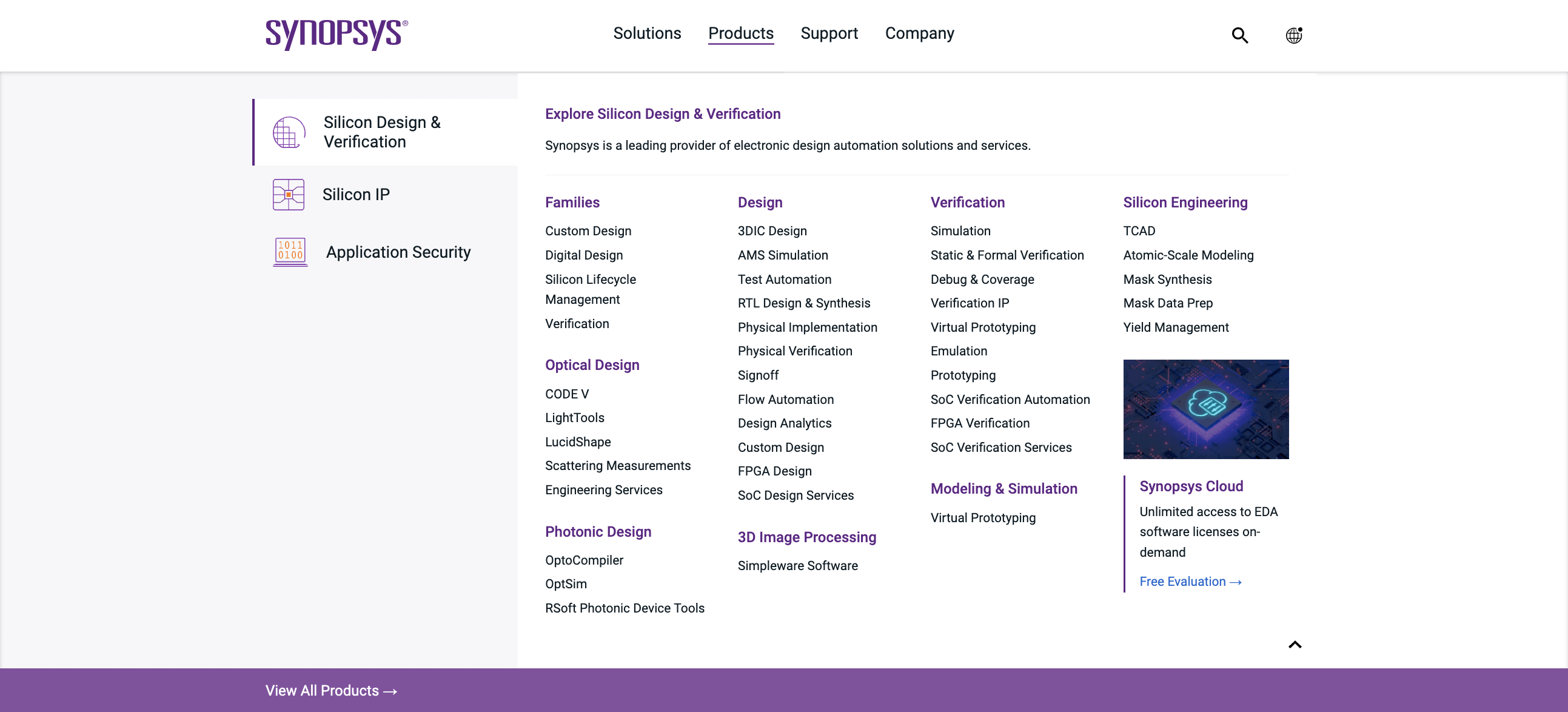Open Physical Implementation link
Image resolution: width=1568 pixels, height=712 pixels.
pos(807,327)
